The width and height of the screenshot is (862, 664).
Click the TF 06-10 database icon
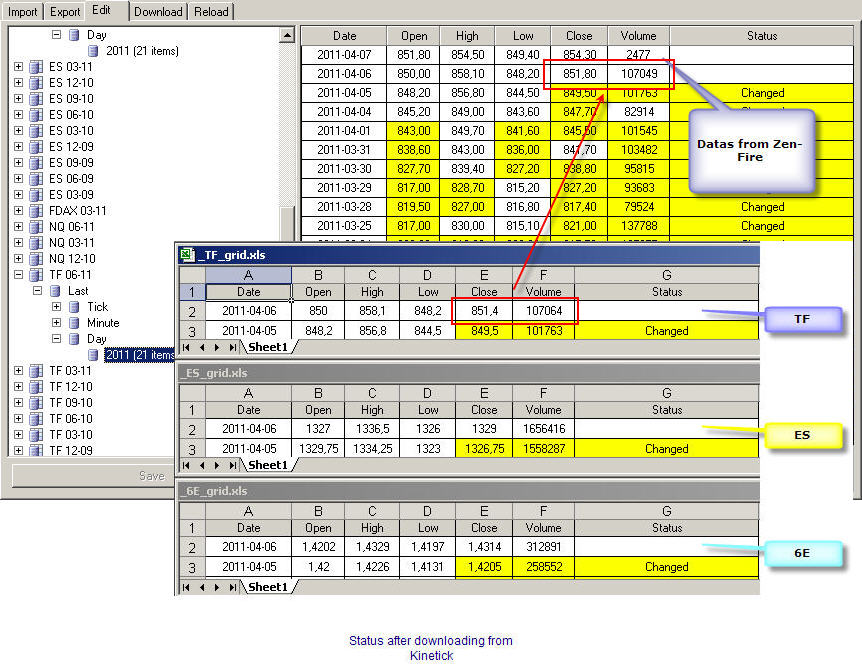[x=36, y=418]
